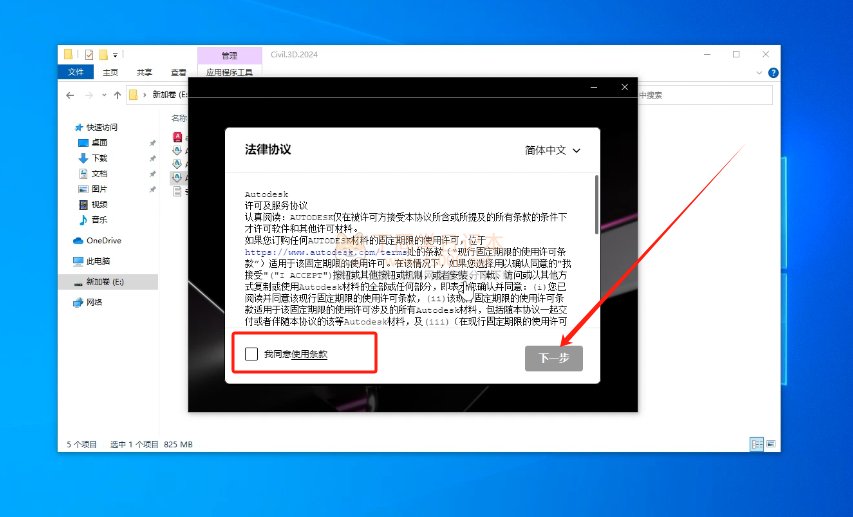853x517 pixels.
Task: Switch Explorer to large icons view
Action: tap(771, 444)
